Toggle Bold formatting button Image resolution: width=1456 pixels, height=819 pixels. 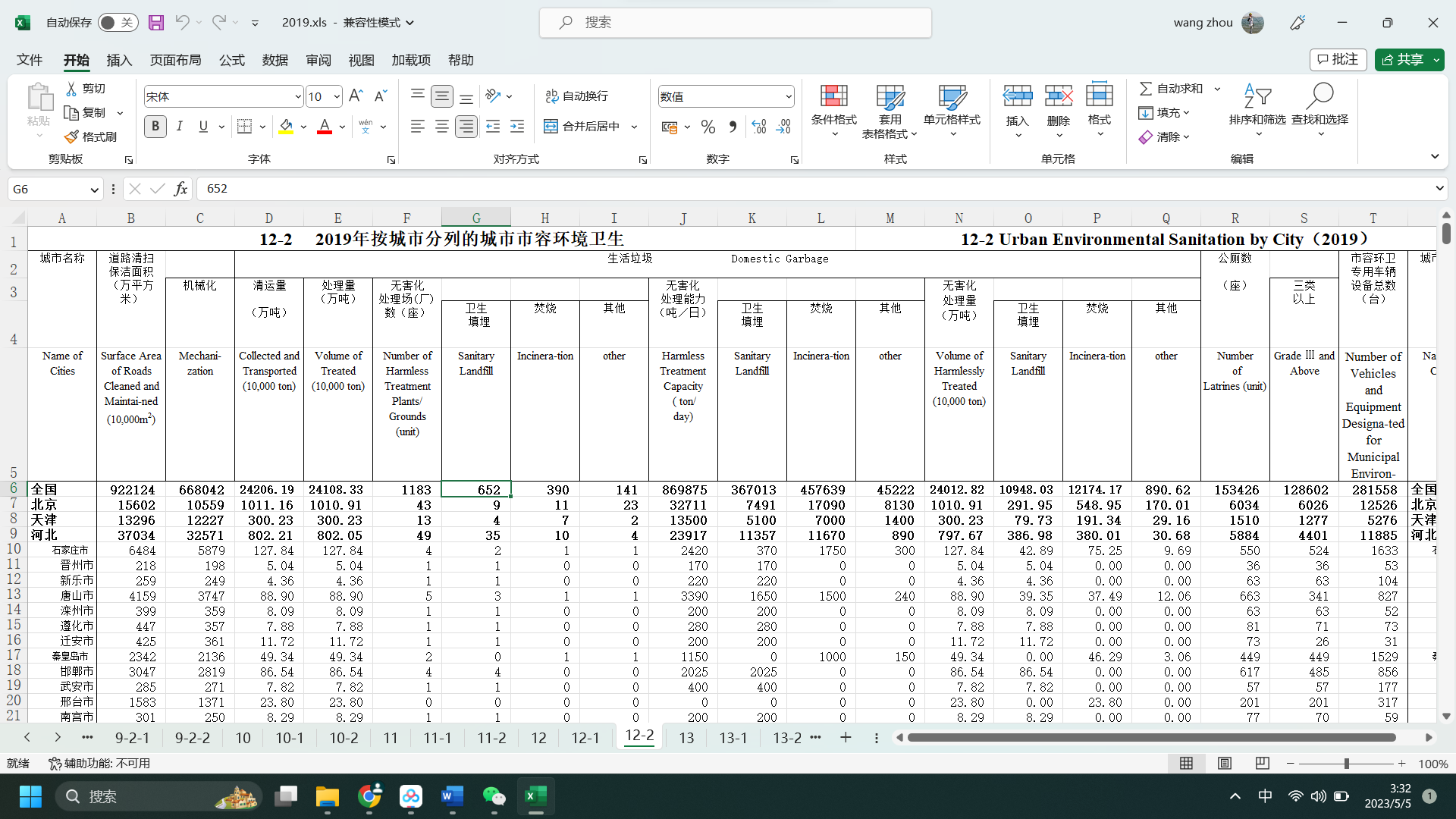coord(155,127)
